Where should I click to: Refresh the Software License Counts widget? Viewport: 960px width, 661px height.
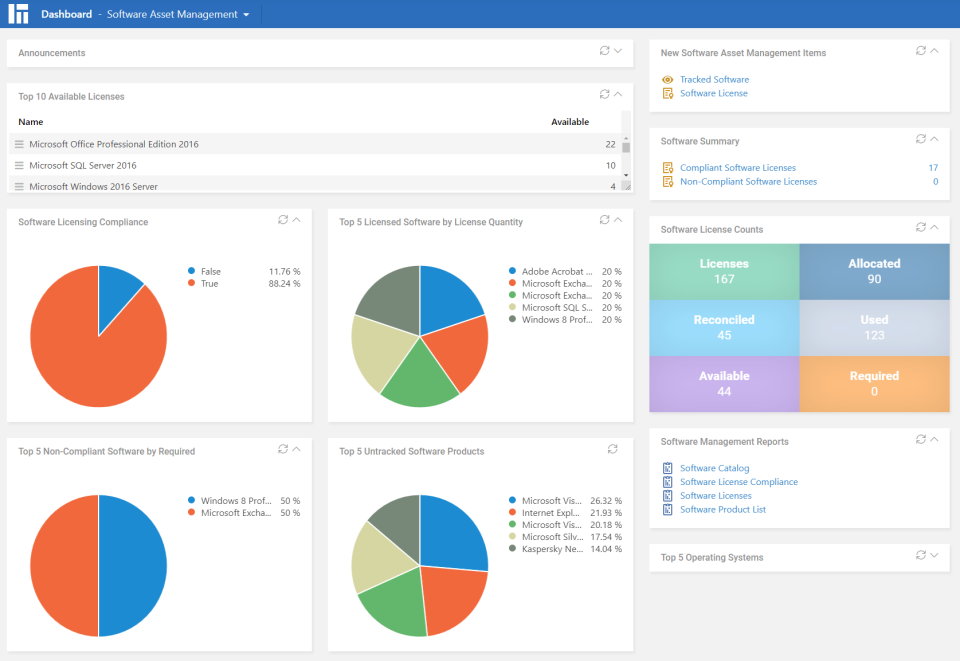(x=920, y=227)
